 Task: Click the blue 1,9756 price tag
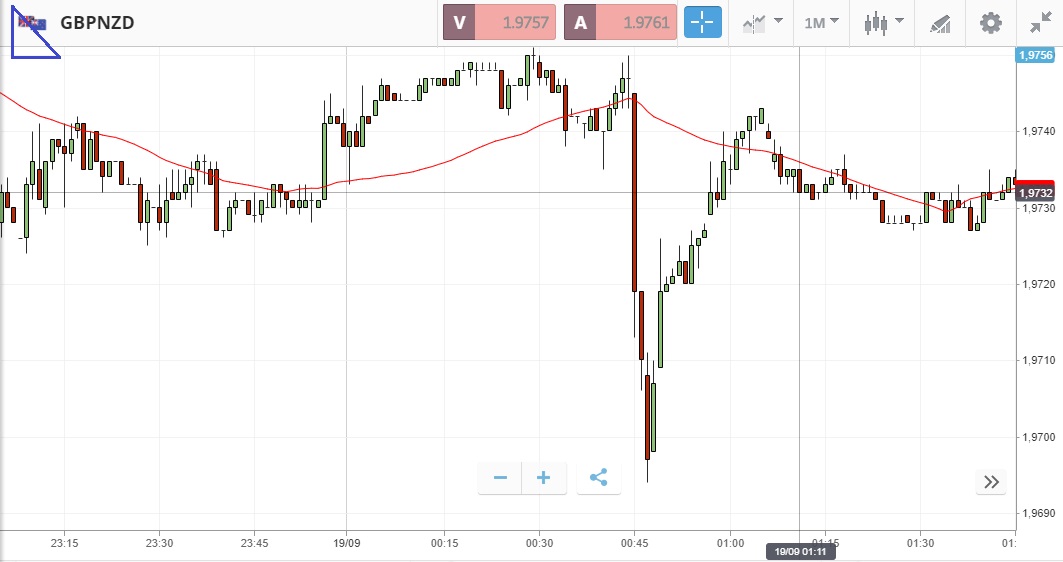(x=1038, y=56)
